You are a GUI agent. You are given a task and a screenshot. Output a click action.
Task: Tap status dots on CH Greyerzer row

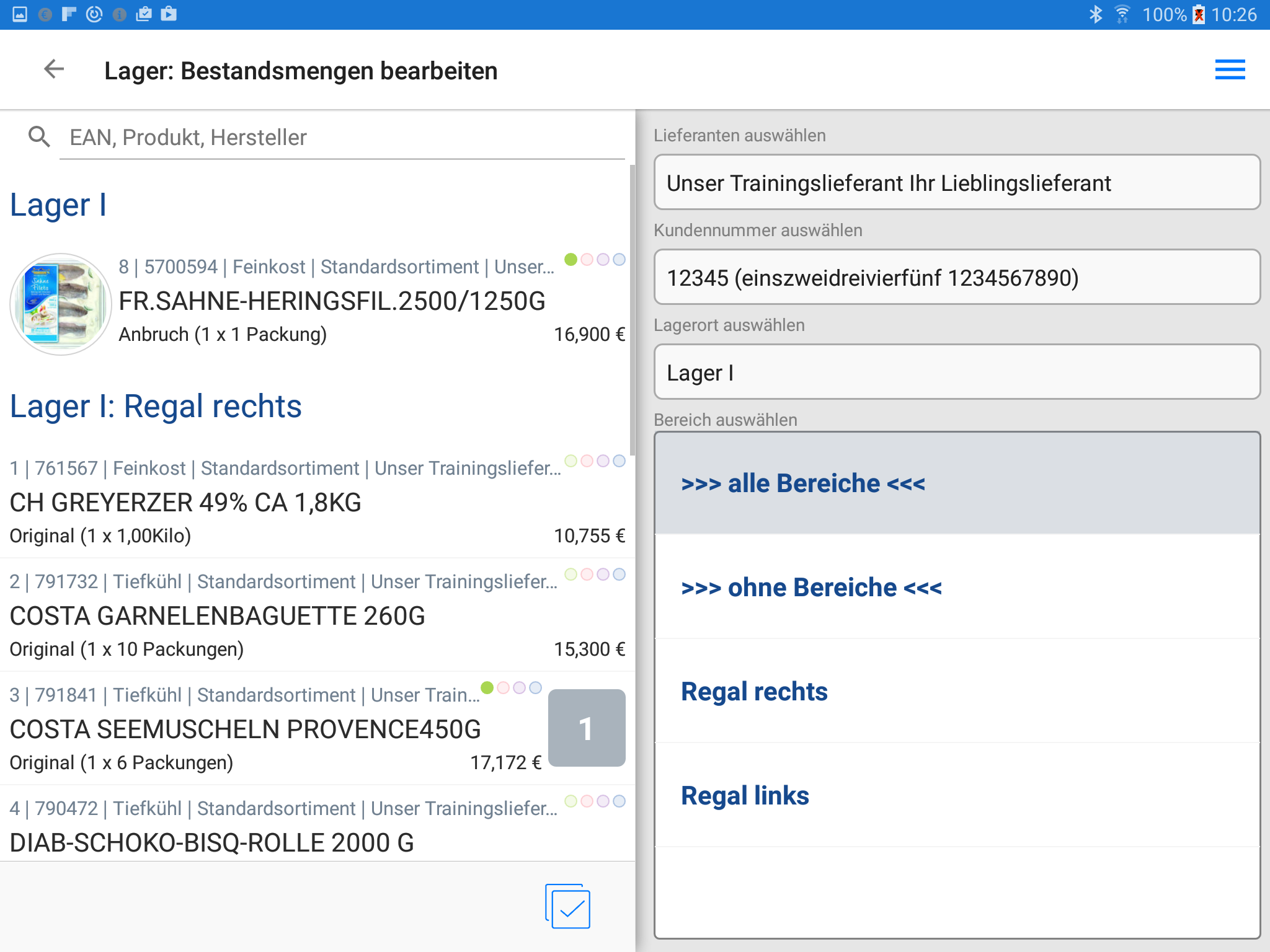point(594,461)
